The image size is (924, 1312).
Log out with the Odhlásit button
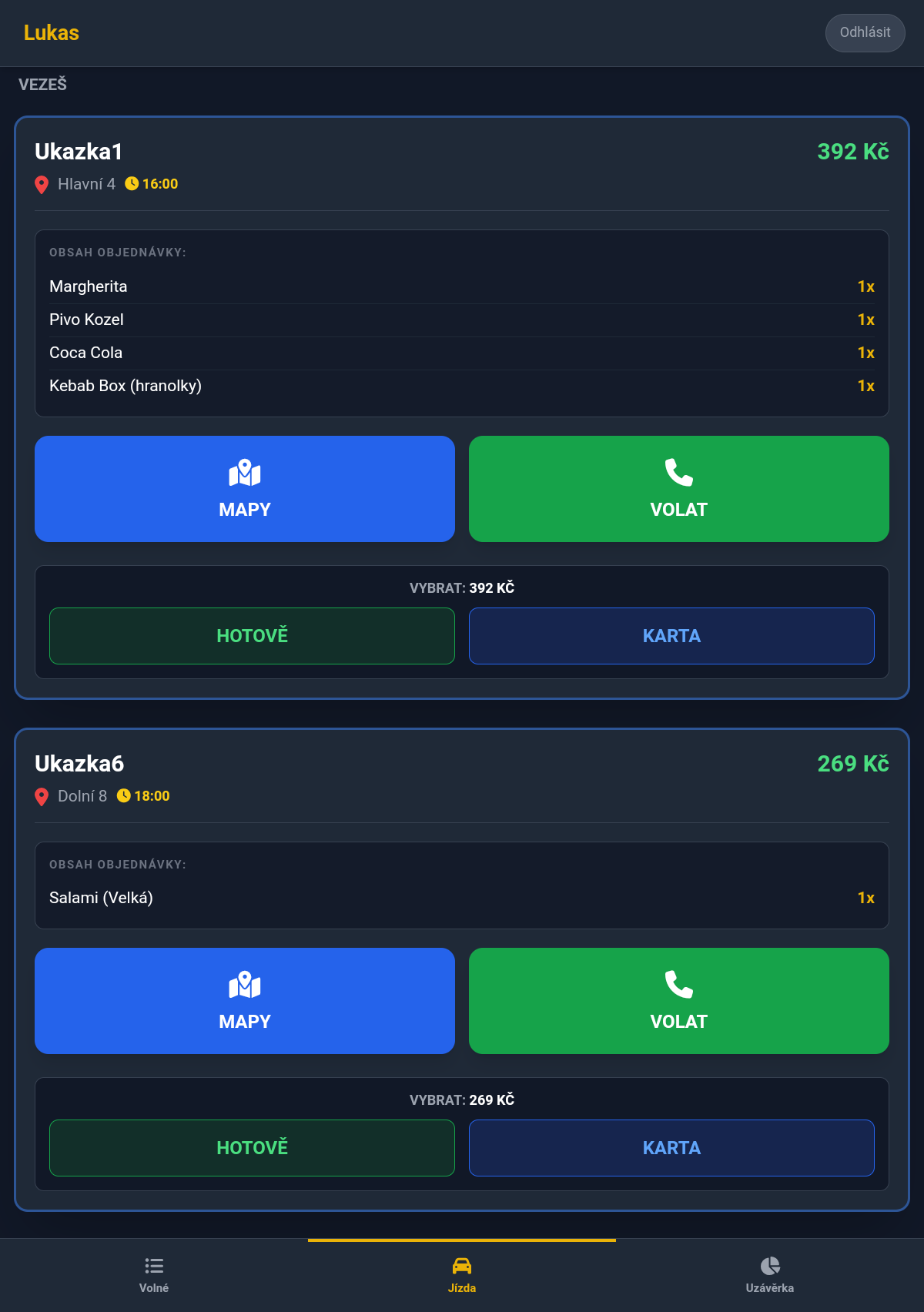point(865,33)
